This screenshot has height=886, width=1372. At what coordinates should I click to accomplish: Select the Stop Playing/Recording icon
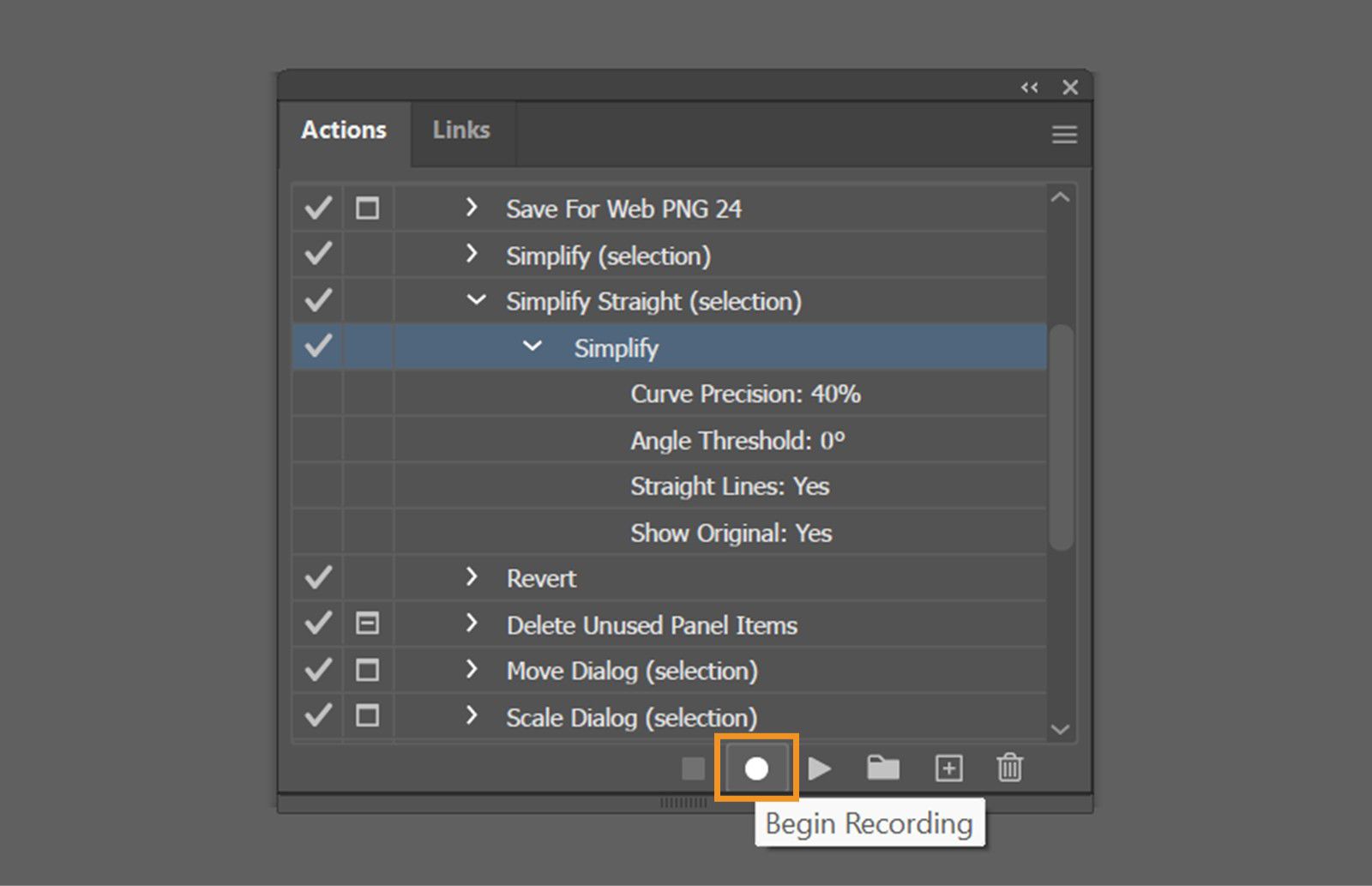pyautogui.click(x=693, y=768)
